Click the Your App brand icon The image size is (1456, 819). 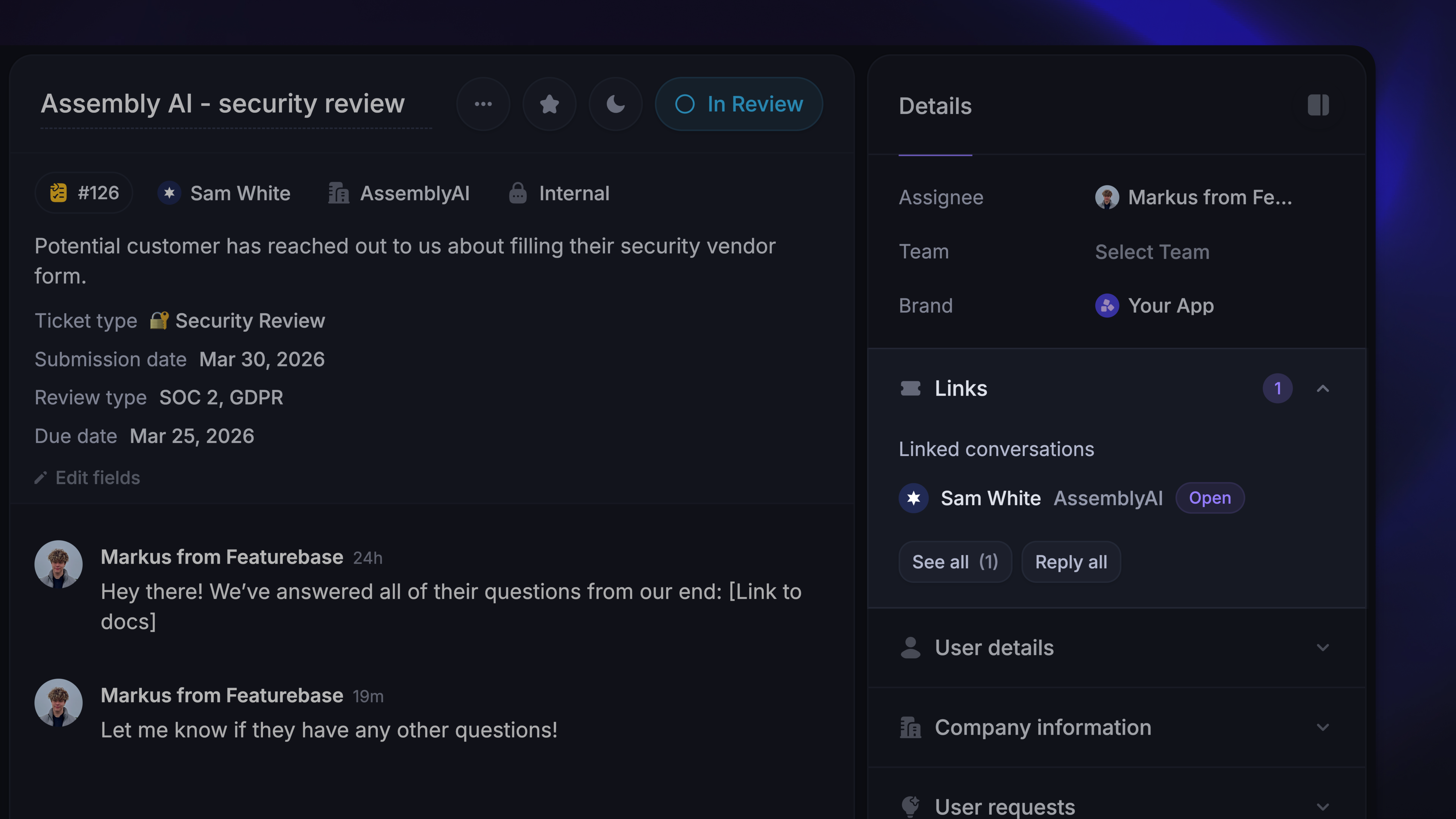pyautogui.click(x=1107, y=306)
